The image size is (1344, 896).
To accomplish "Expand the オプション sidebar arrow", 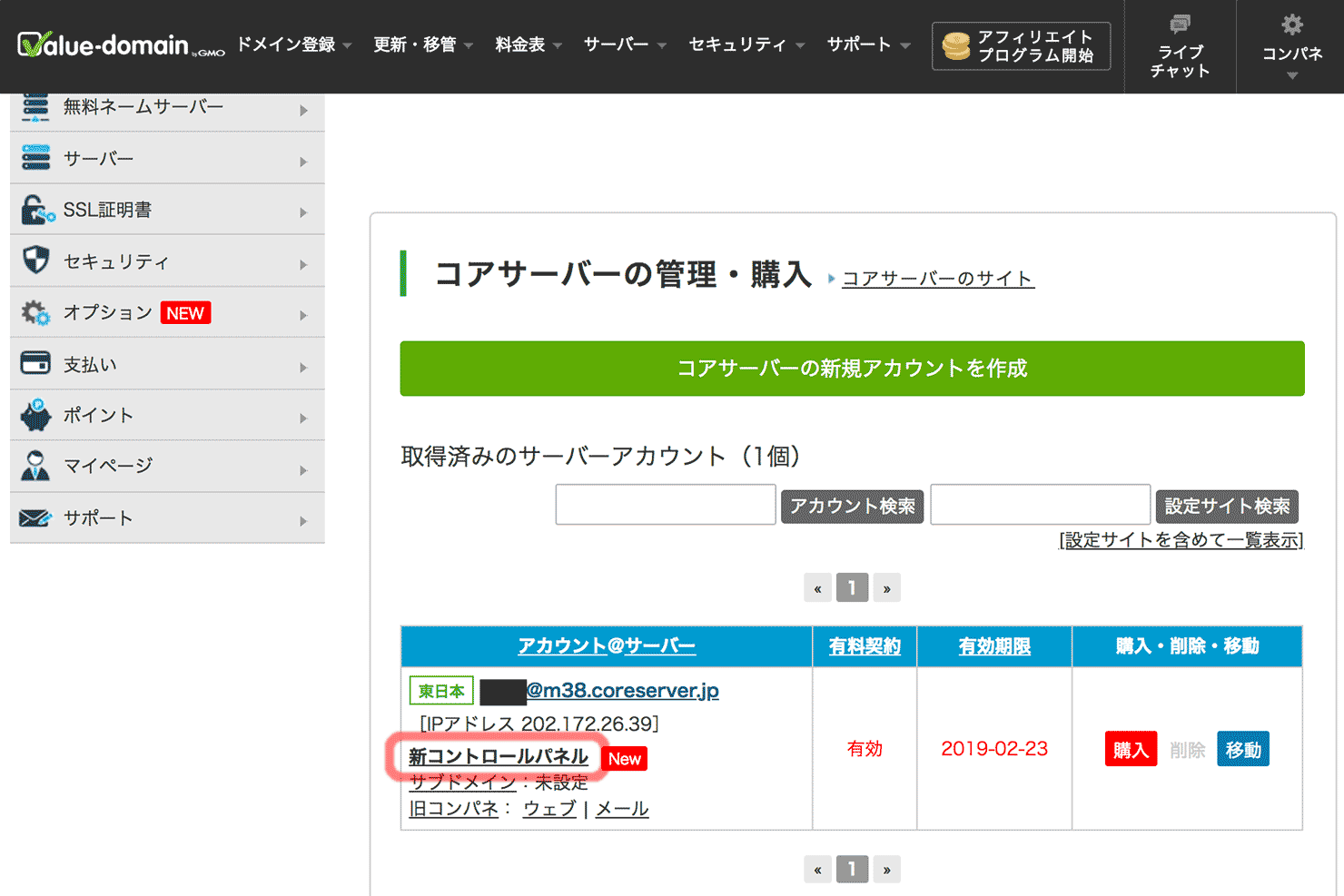I will (303, 315).
